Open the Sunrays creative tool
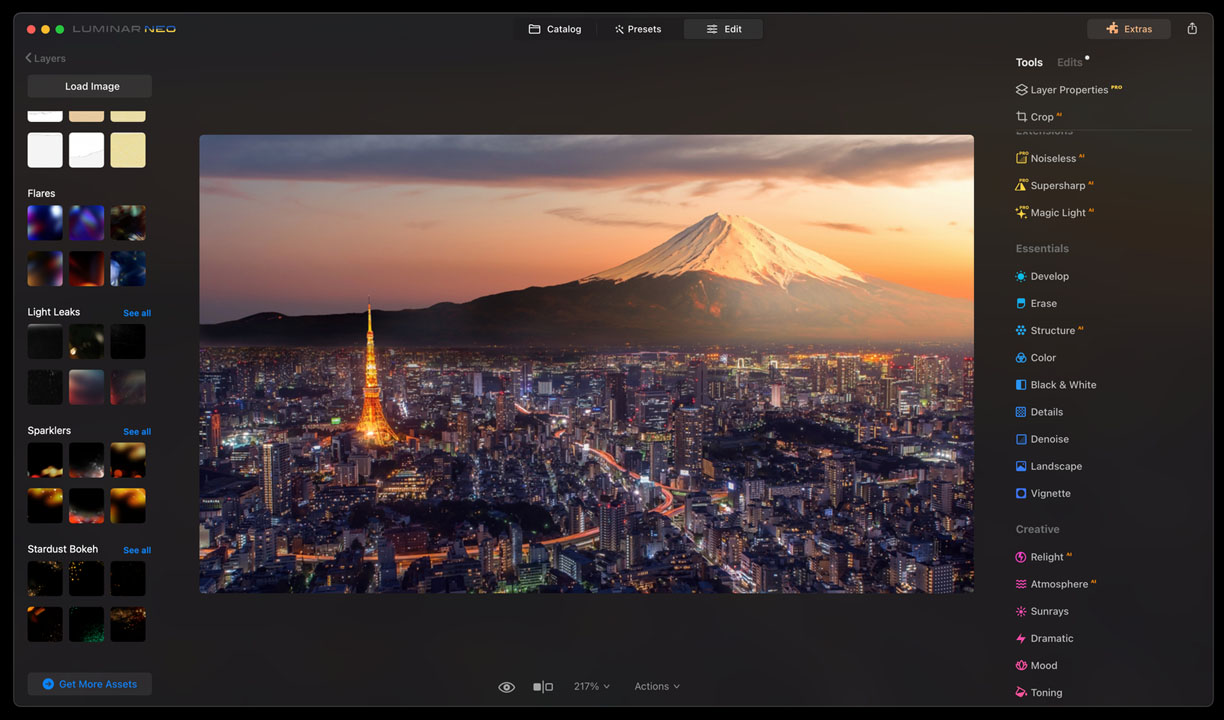Screen dimensions: 1224x720 click(x=1049, y=611)
